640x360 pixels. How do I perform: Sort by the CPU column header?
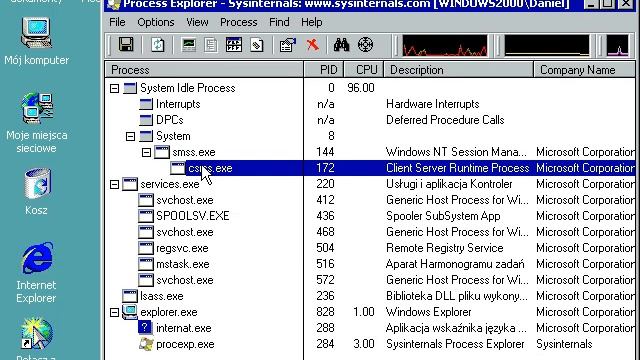tap(363, 70)
